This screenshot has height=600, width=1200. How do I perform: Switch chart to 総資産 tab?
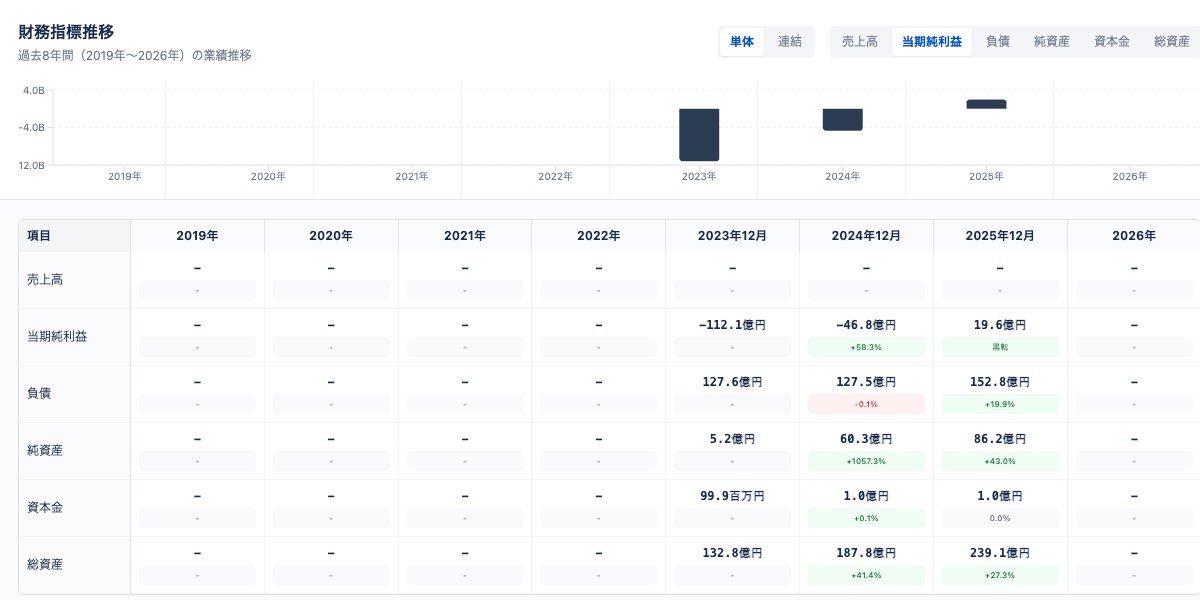[x=1172, y=42]
